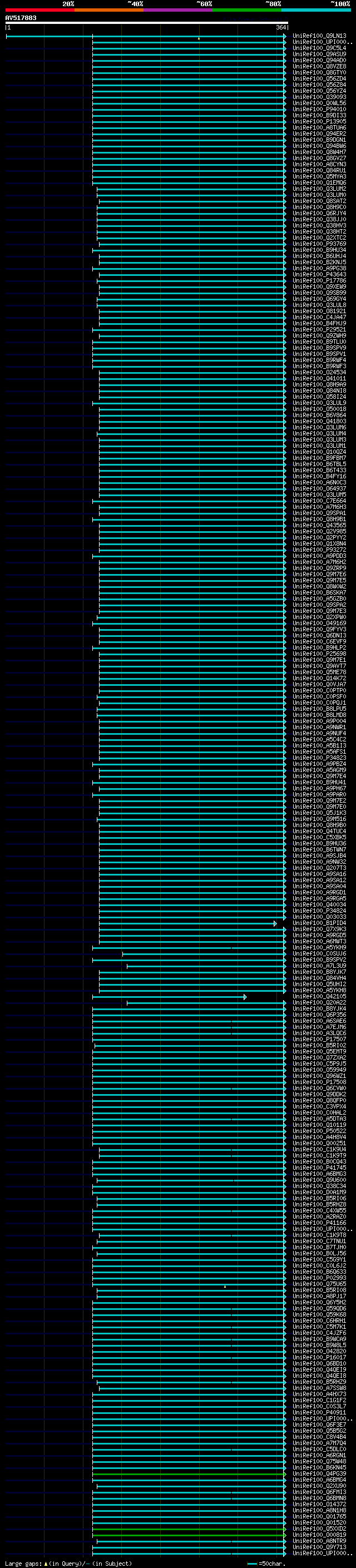Select UniRef100_Q94ER2 label
This screenshot has height=1568, width=356.
(319, 133)
